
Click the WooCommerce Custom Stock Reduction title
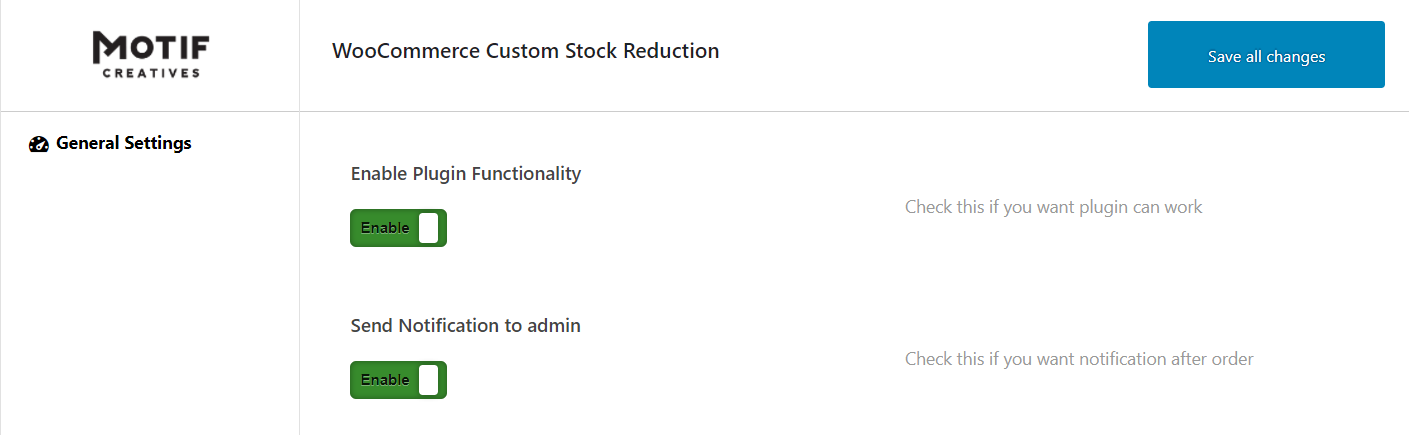tap(525, 51)
